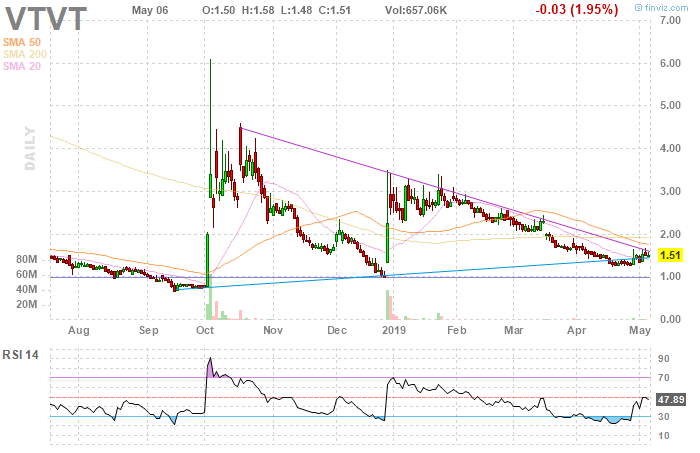
Task: Click the DAILY timeframe label
Action: point(30,148)
